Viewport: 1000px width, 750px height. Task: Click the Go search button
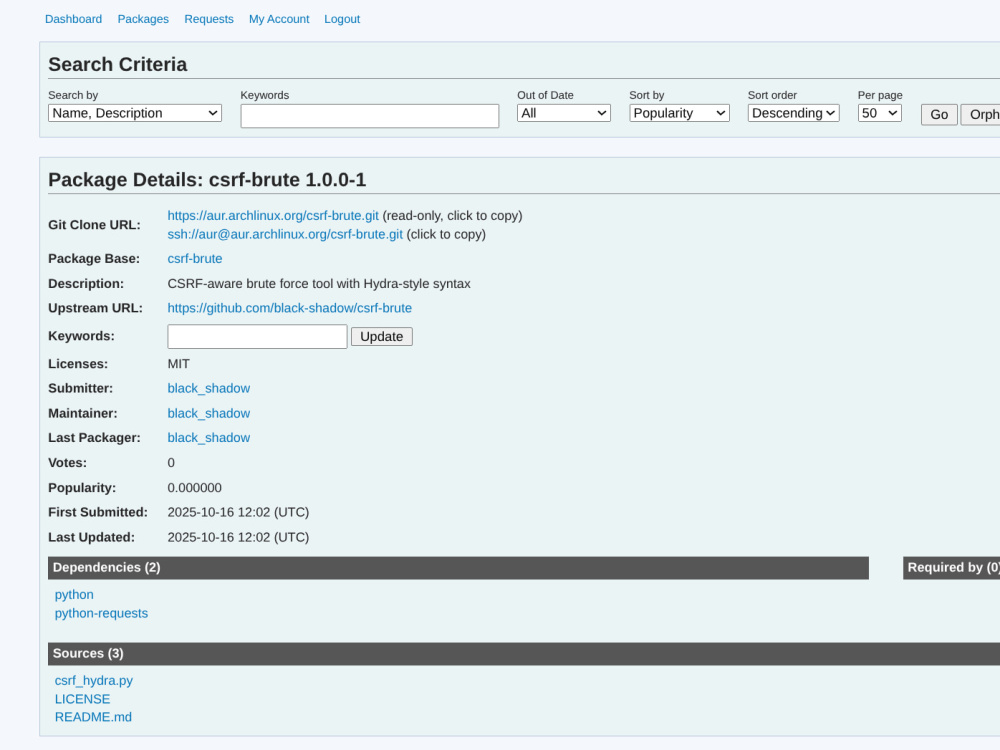(939, 114)
